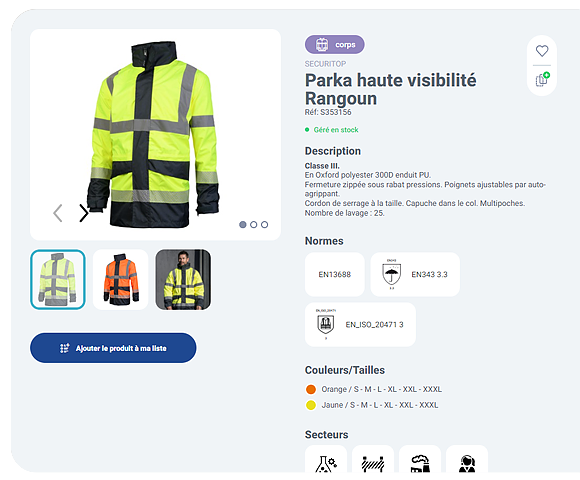Click Nombre de lavage : 25. text
The height and width of the screenshot is (480, 580).
(x=344, y=213)
